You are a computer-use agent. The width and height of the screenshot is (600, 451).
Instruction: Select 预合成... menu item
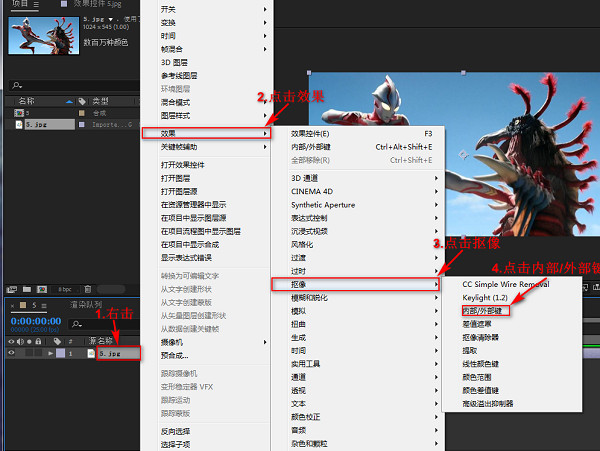(x=174, y=355)
